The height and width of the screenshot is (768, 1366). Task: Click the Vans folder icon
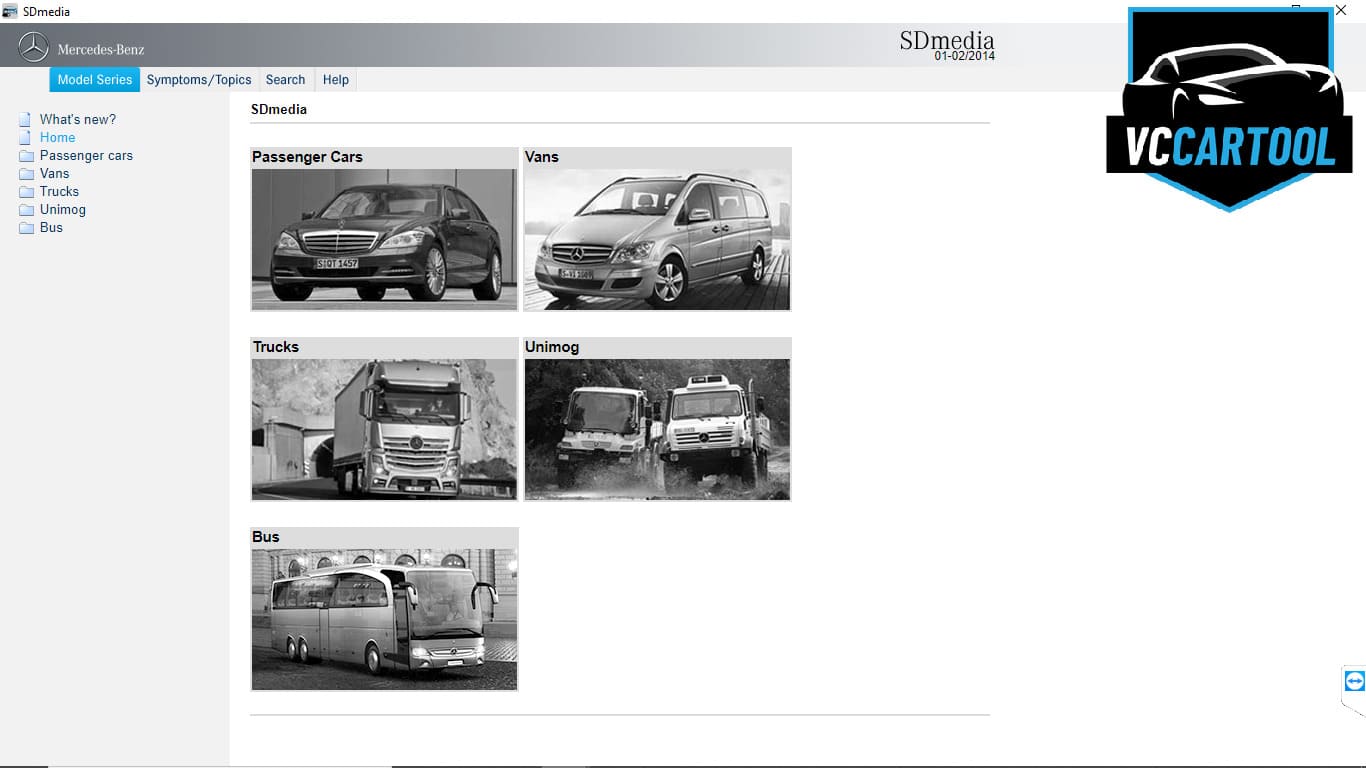click(26, 174)
